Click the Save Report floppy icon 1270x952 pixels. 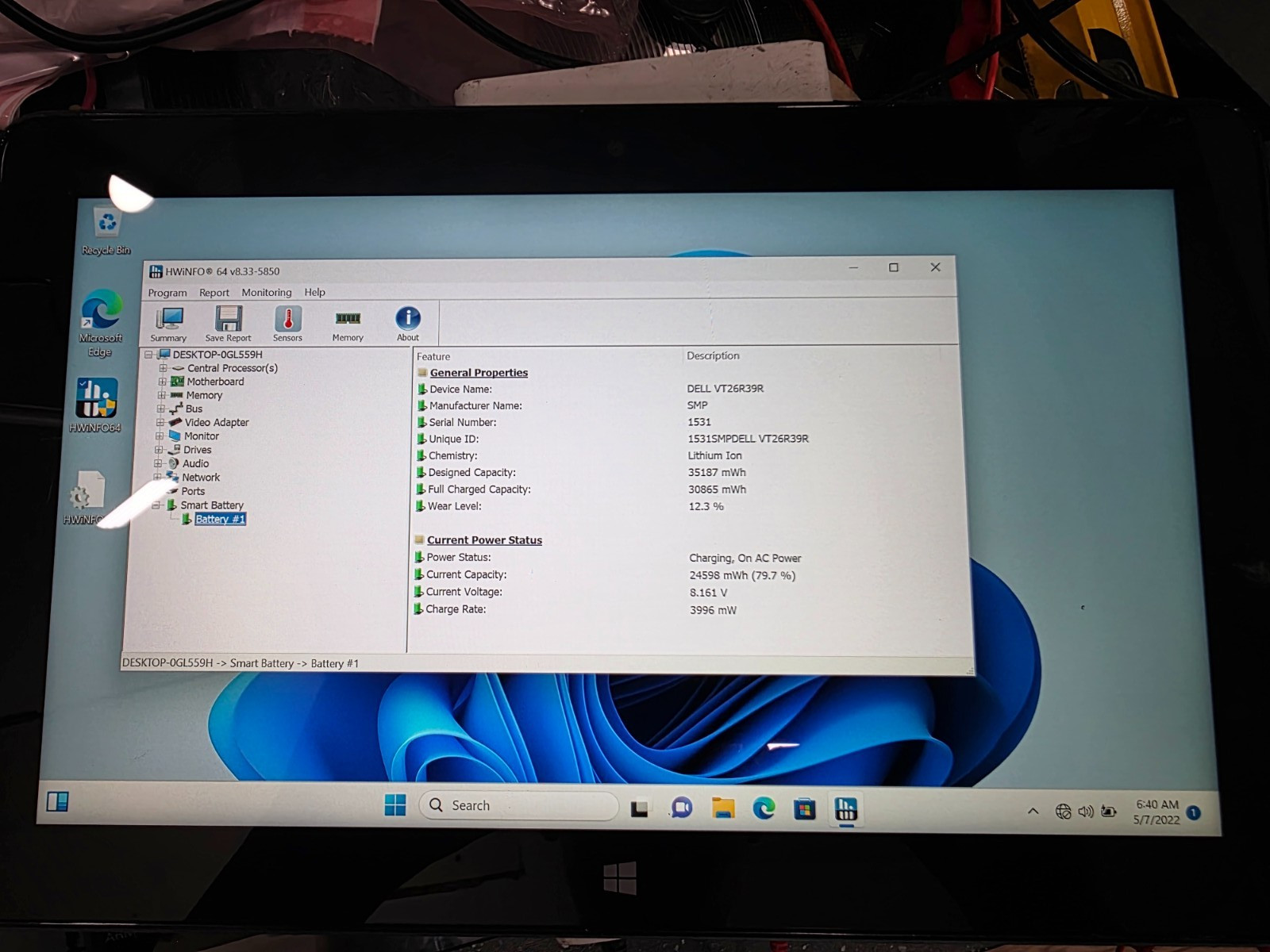(228, 324)
